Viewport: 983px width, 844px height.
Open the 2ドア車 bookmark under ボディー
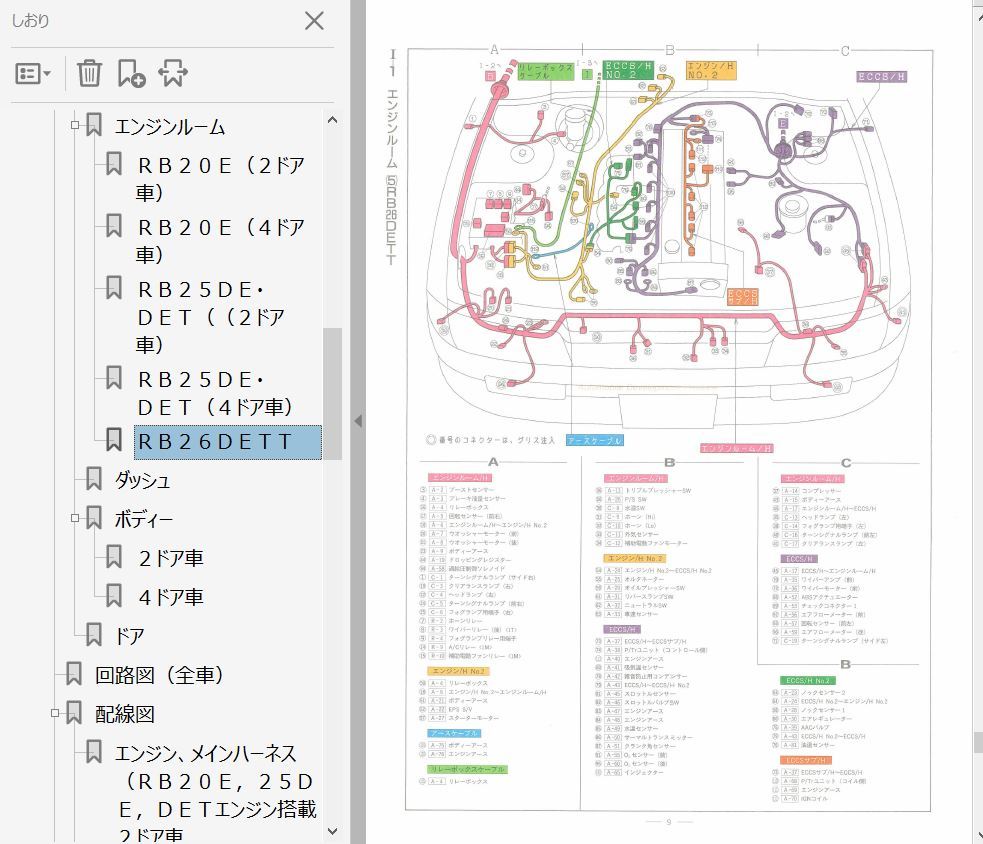[x=171, y=558]
